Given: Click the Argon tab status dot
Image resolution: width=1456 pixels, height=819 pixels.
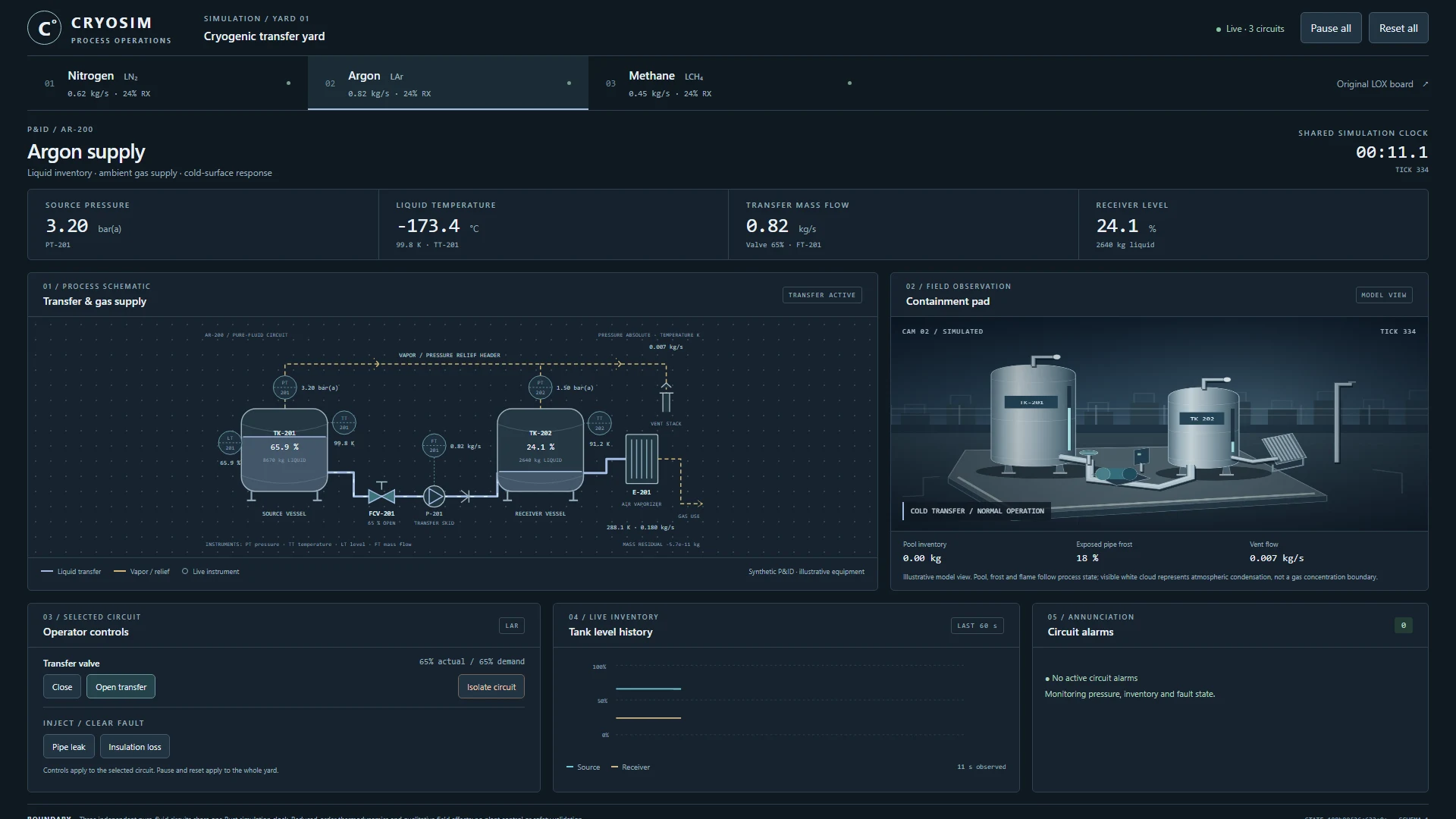Looking at the screenshot, I should pos(569,83).
